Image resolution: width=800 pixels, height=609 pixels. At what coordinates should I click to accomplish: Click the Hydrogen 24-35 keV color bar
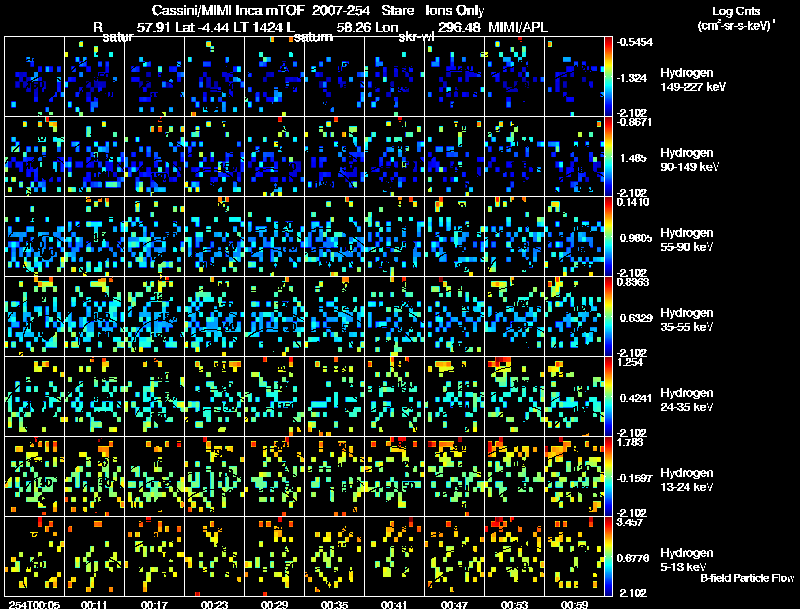pyautogui.click(x=608, y=397)
